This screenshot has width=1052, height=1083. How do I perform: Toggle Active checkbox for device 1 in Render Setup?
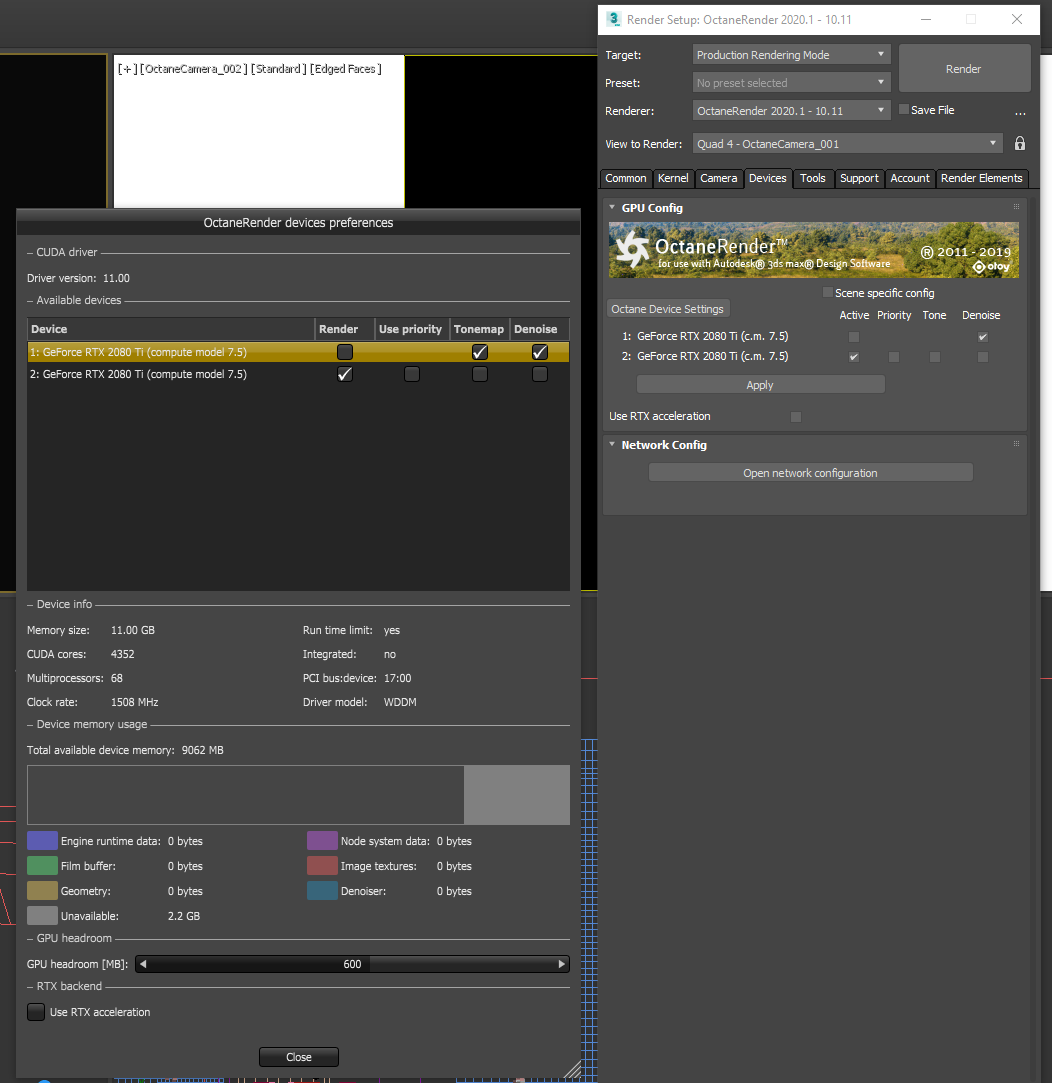[854, 337]
